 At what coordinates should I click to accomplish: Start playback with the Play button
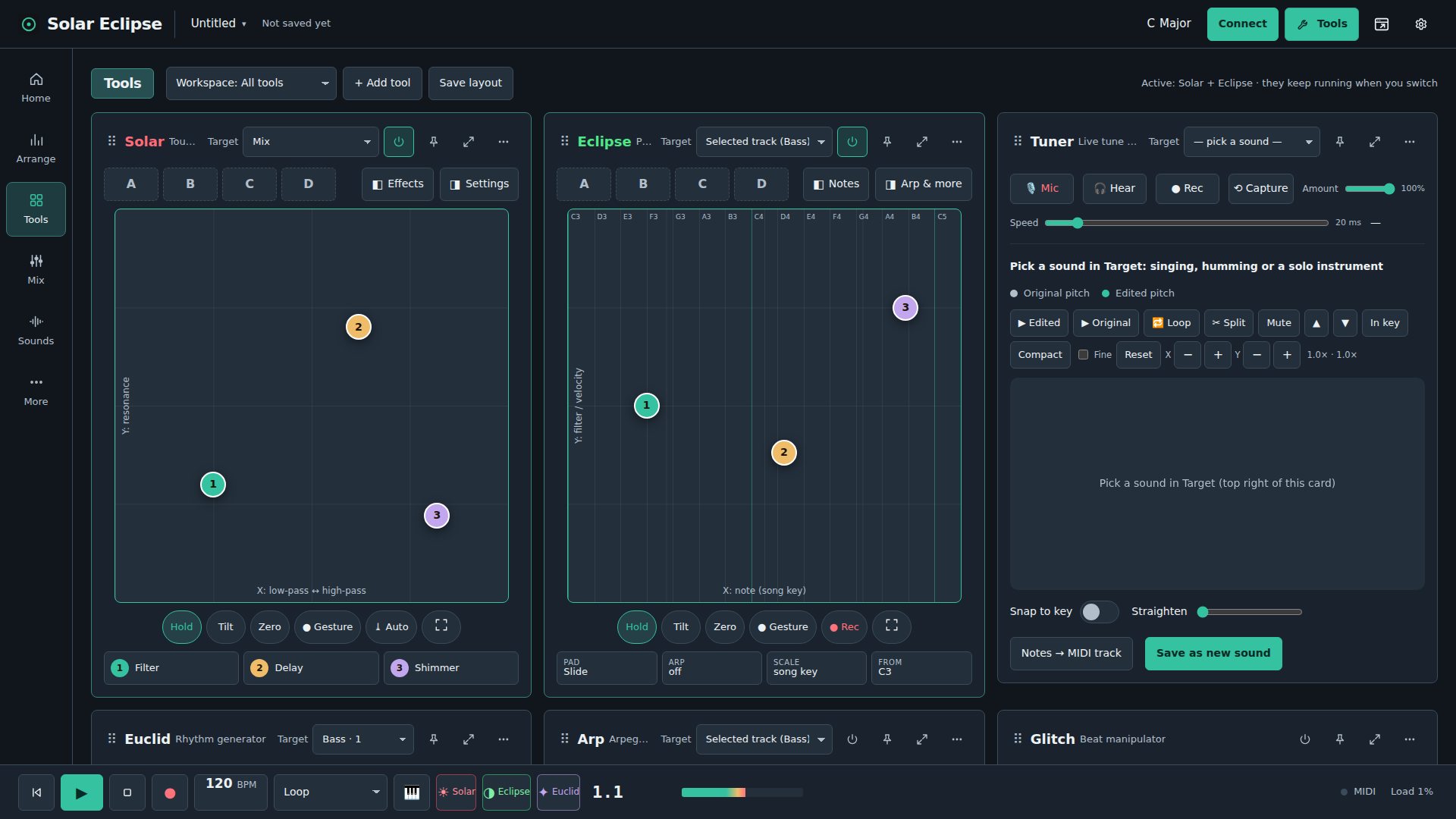tap(82, 792)
